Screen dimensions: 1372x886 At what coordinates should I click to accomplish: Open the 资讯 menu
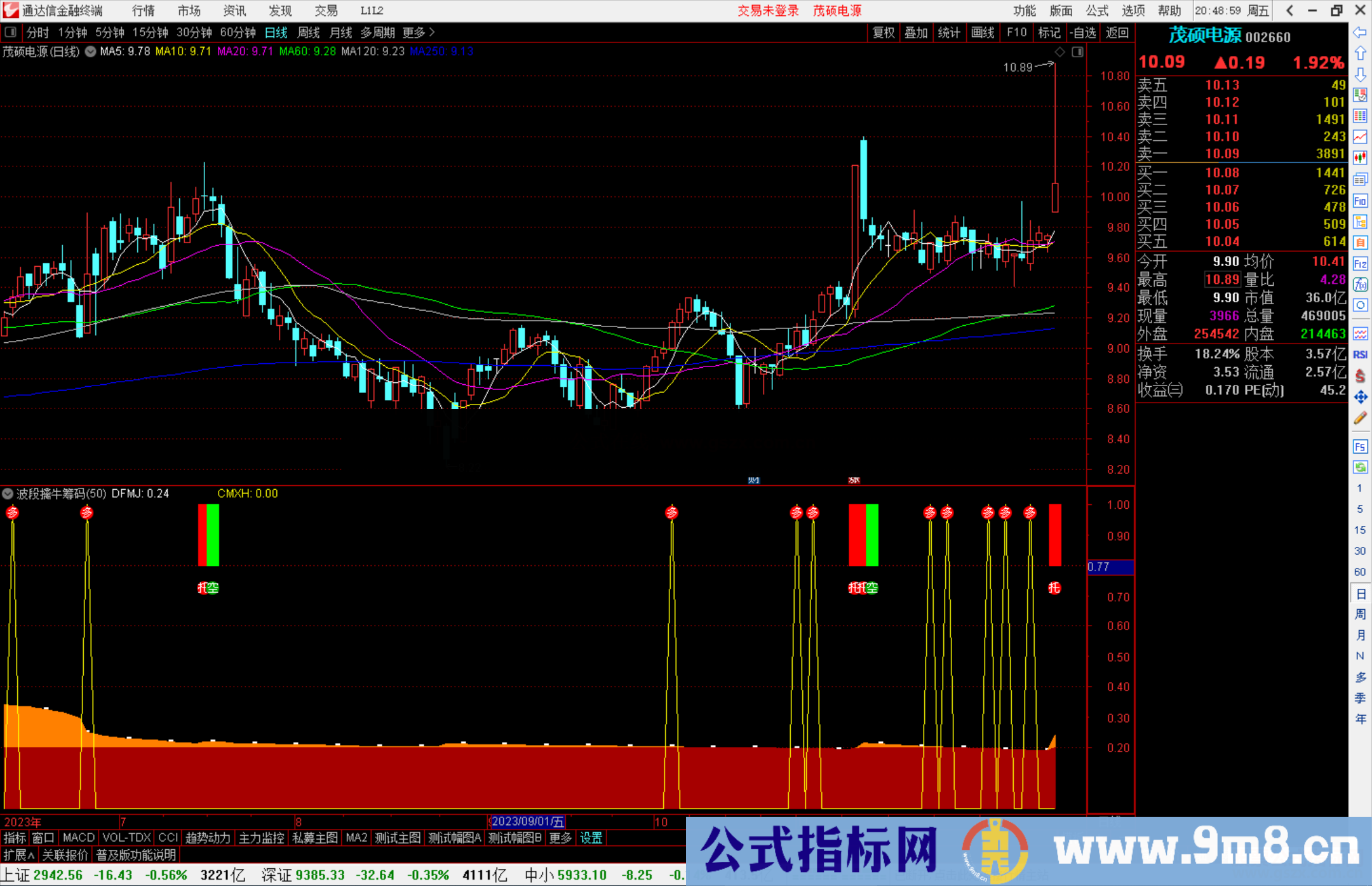click(x=234, y=10)
